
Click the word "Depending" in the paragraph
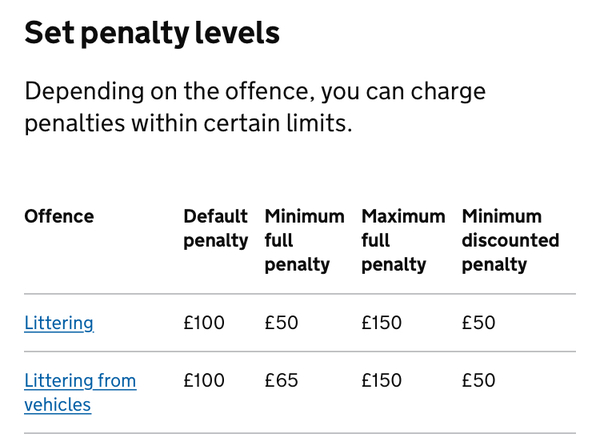[x=79, y=93]
